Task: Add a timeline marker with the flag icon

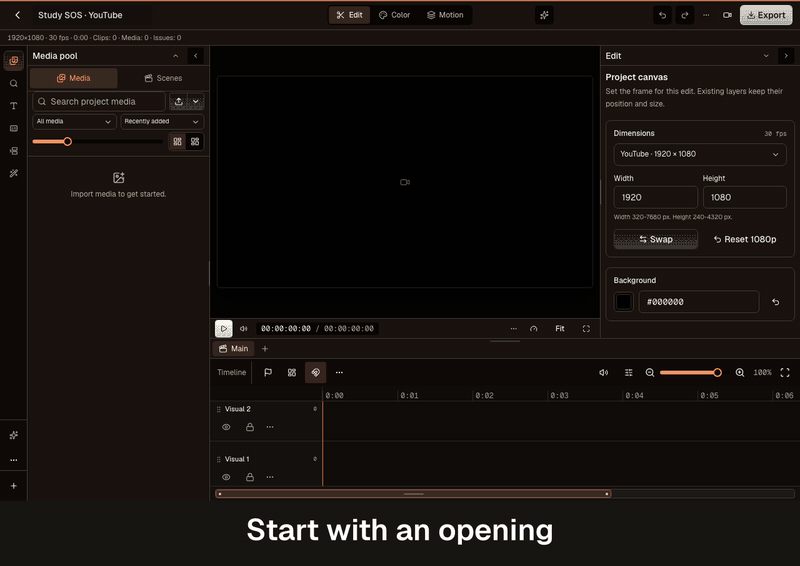Action: [268, 373]
